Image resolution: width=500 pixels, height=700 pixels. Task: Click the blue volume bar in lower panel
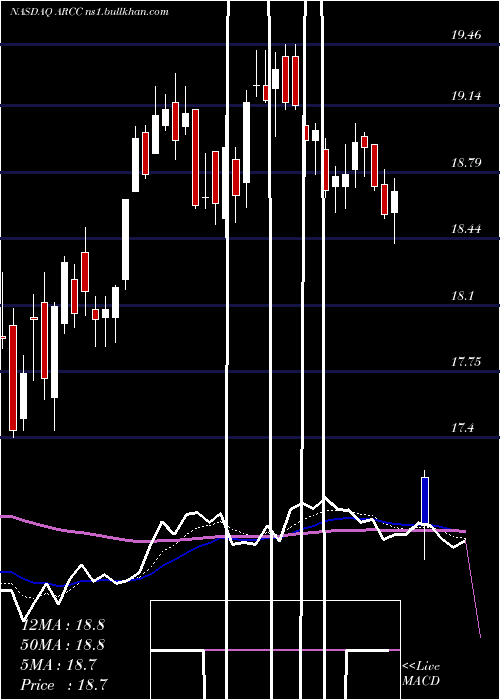click(425, 500)
